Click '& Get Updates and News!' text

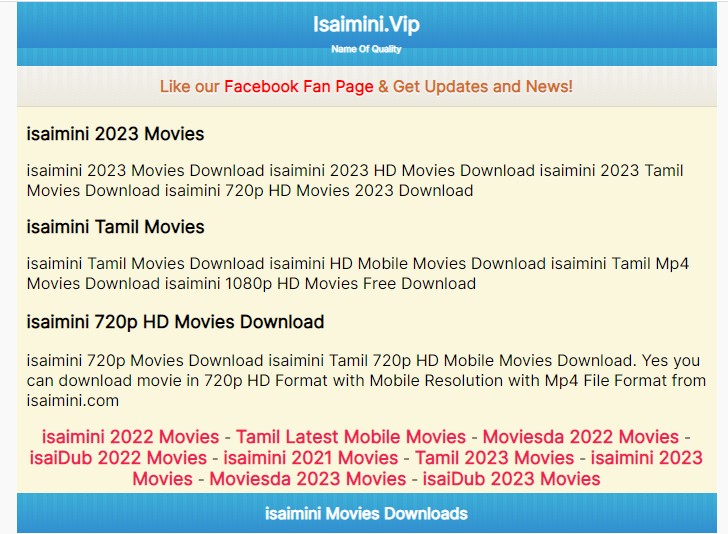point(475,86)
